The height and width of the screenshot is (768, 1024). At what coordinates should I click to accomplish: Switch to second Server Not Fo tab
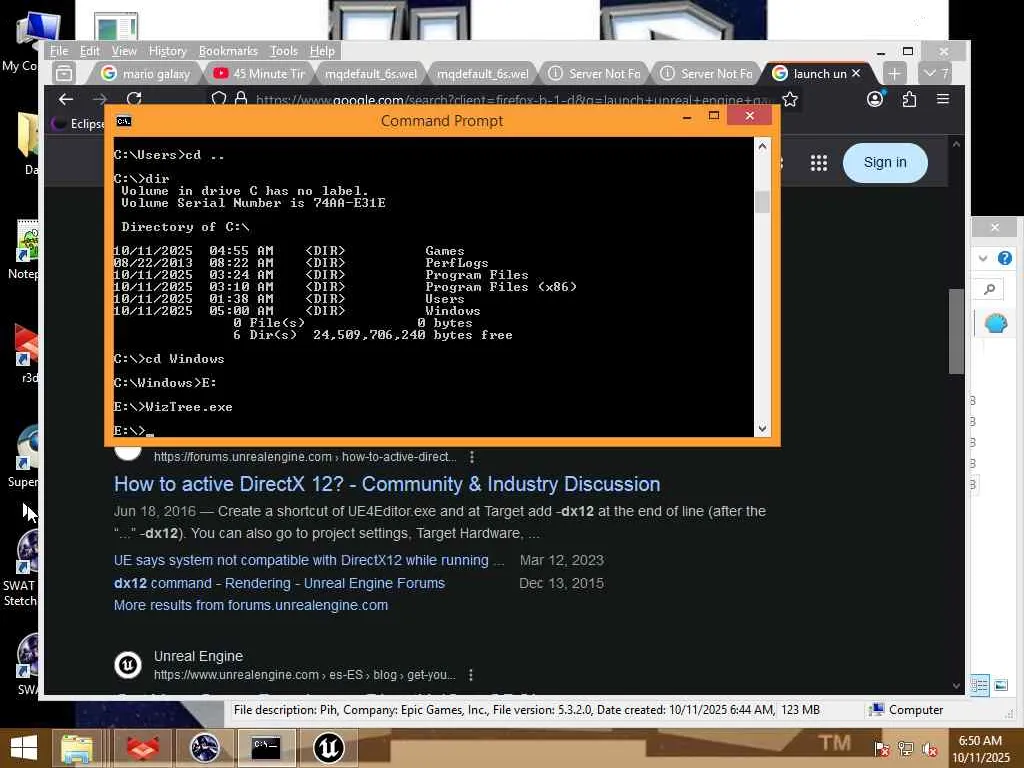(707, 74)
